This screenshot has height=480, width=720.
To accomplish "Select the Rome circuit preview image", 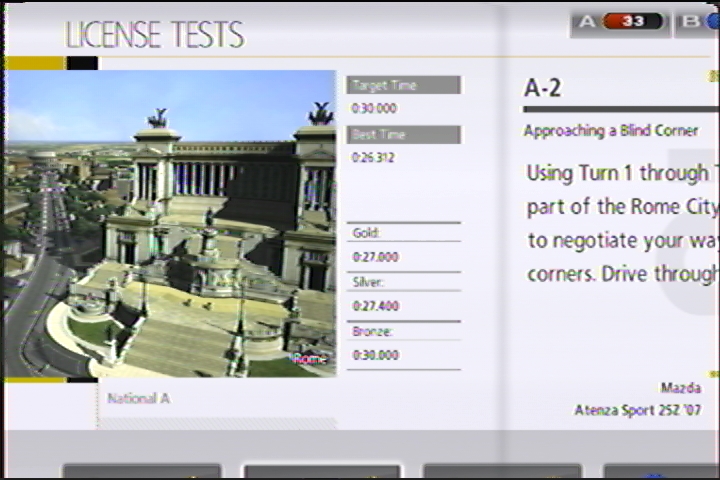I will click(169, 223).
